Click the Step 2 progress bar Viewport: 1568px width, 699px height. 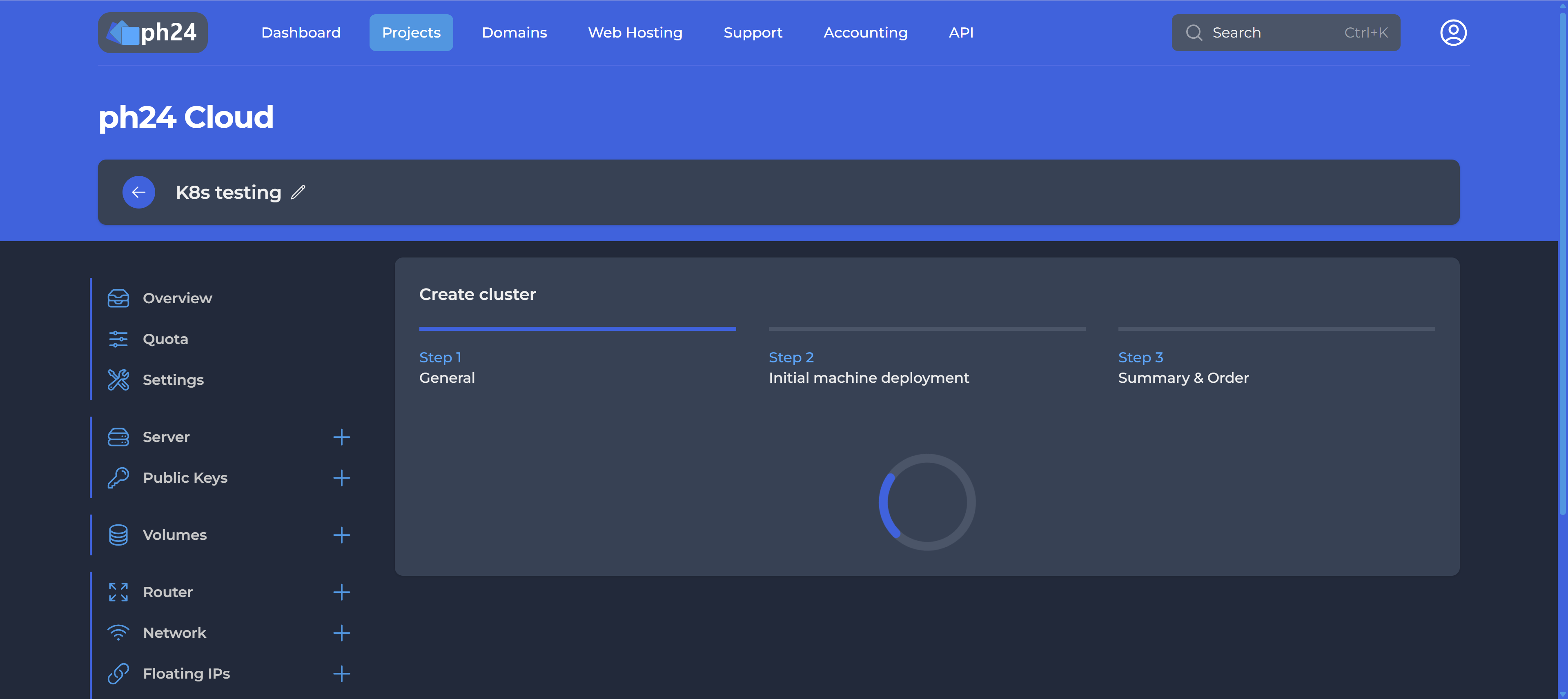click(927, 328)
